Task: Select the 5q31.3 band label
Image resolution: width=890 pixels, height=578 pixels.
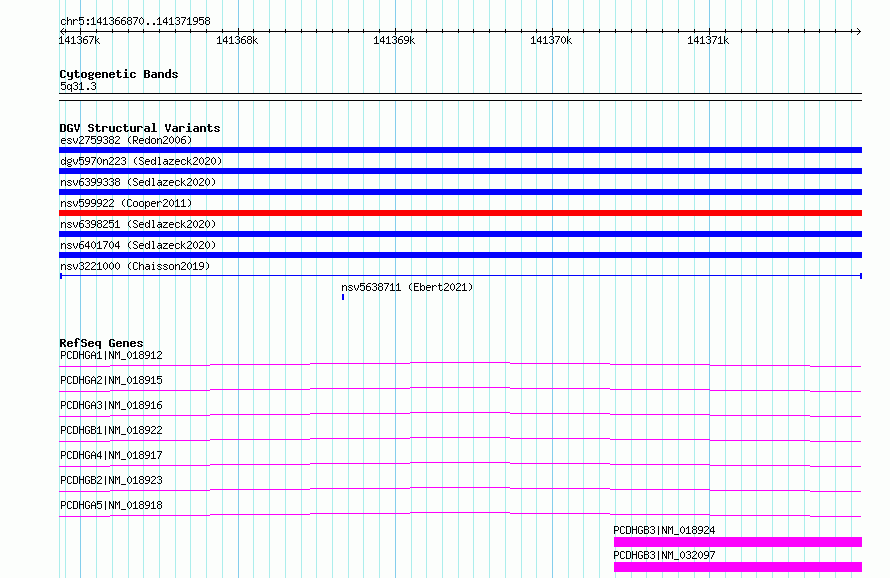Action: tap(78, 86)
